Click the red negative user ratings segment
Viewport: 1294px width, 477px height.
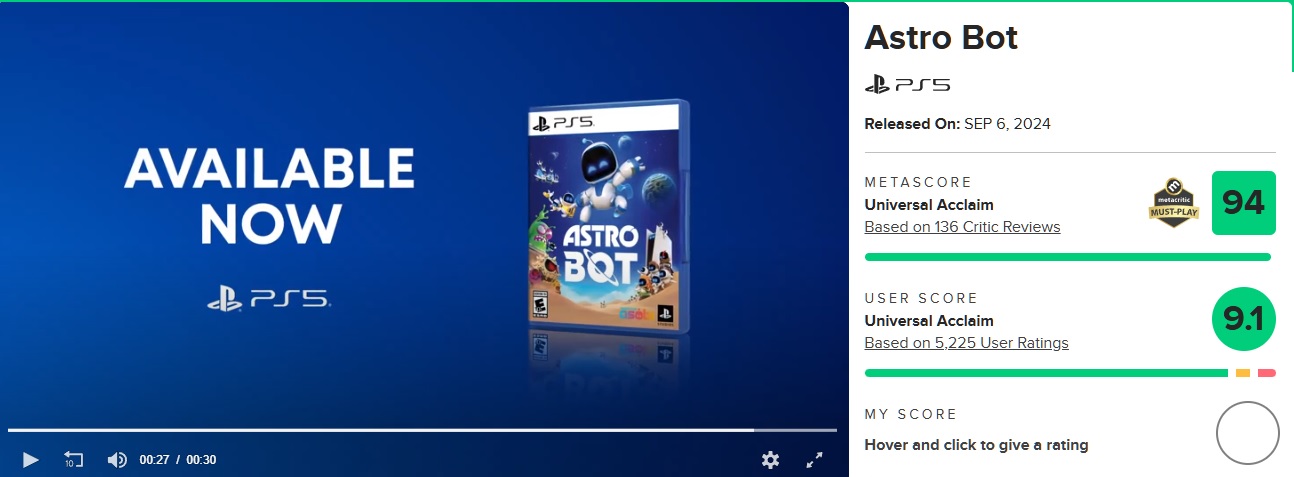1267,373
